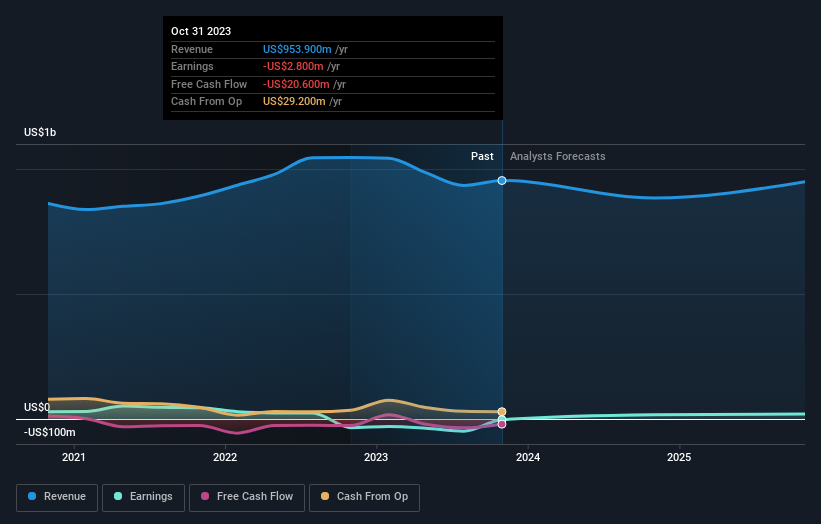
Task: Click the -US$2.800m earnings value
Action: coord(293,66)
